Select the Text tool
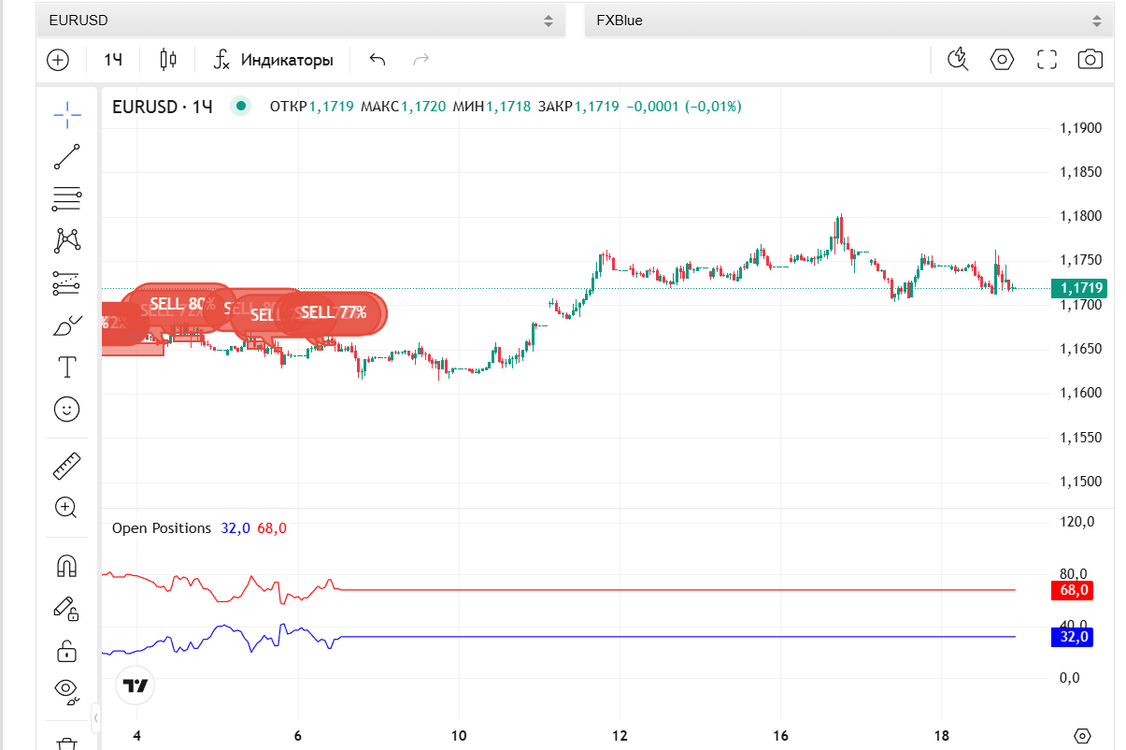 tap(67, 367)
